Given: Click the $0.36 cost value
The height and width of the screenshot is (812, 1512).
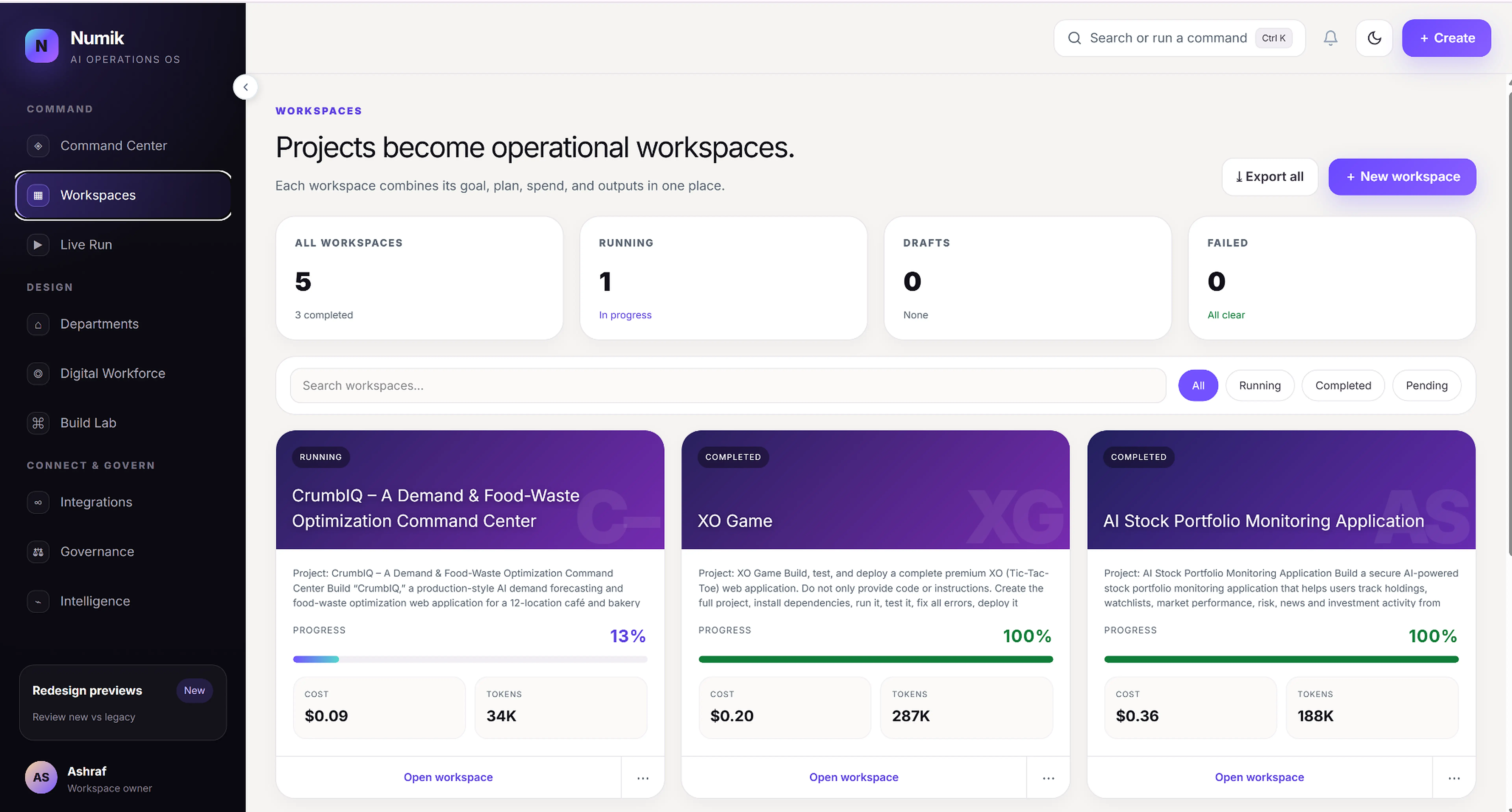Looking at the screenshot, I should (1138, 716).
